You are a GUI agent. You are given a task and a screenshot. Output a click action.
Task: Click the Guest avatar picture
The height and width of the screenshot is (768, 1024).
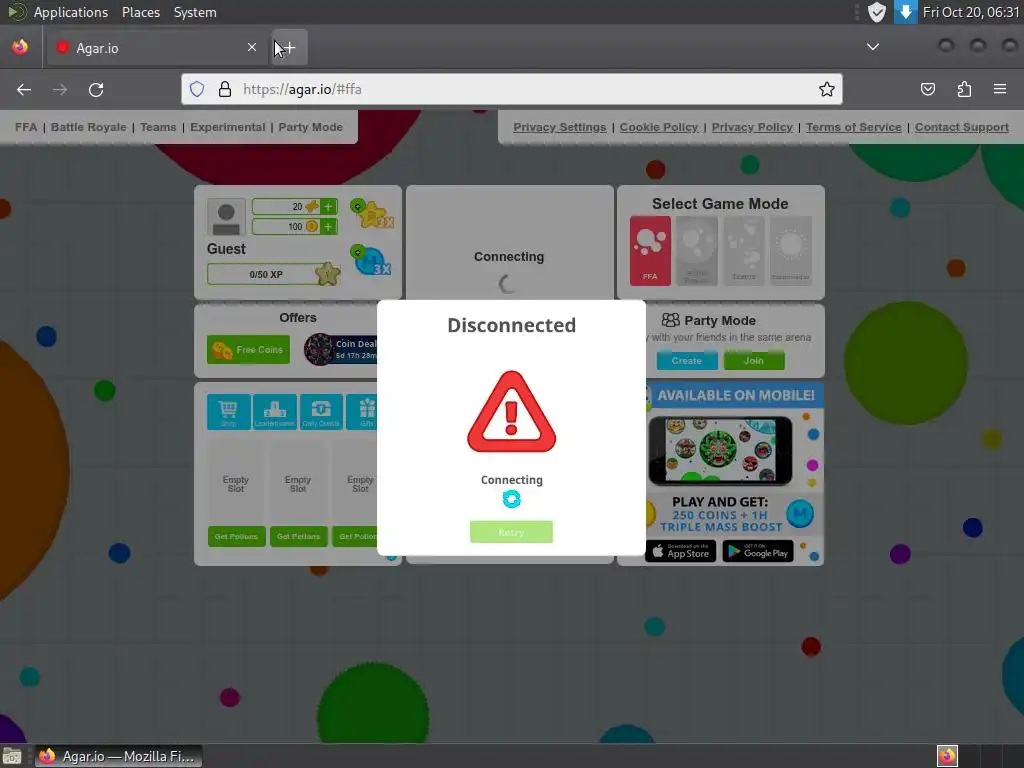point(226,217)
